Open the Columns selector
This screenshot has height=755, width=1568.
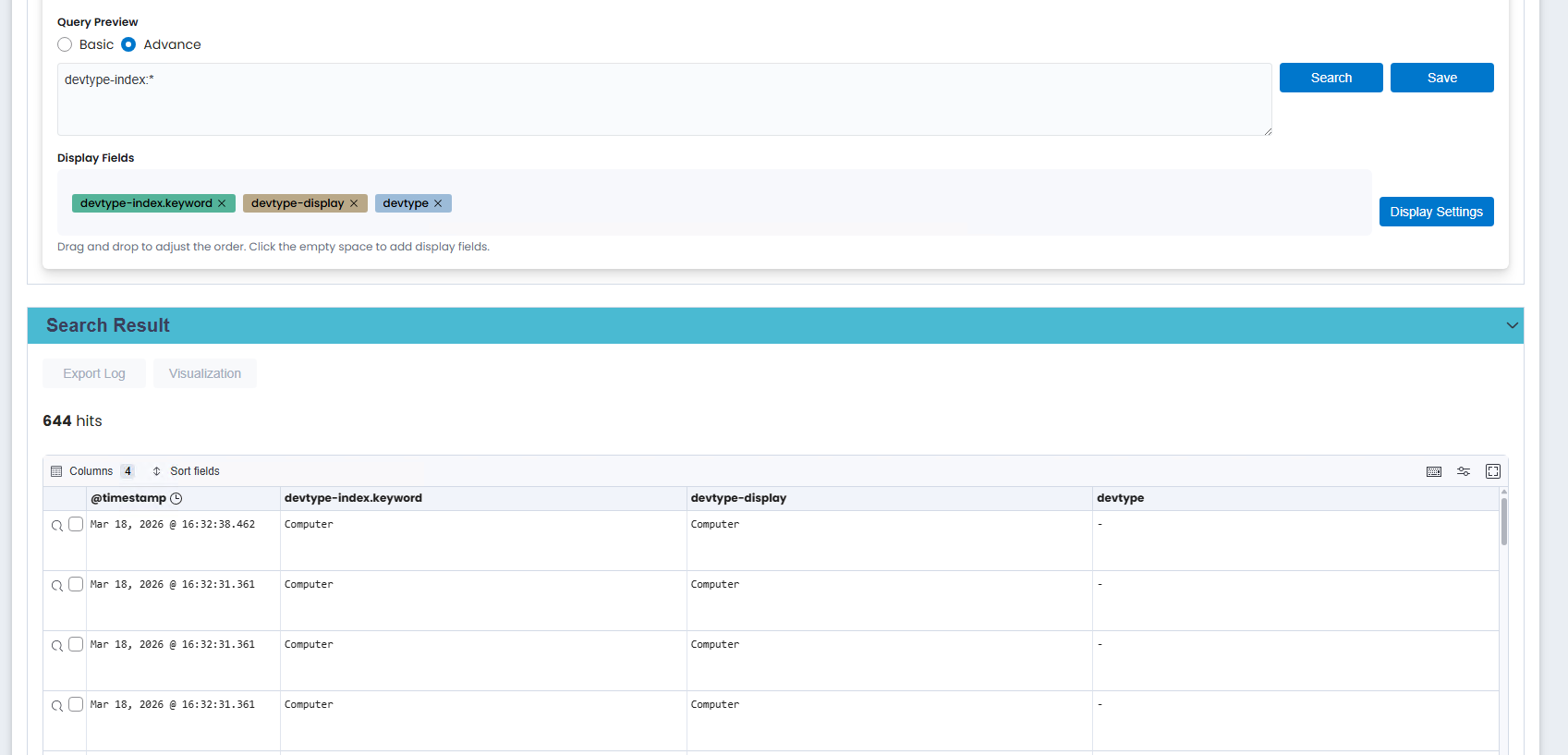(x=92, y=471)
